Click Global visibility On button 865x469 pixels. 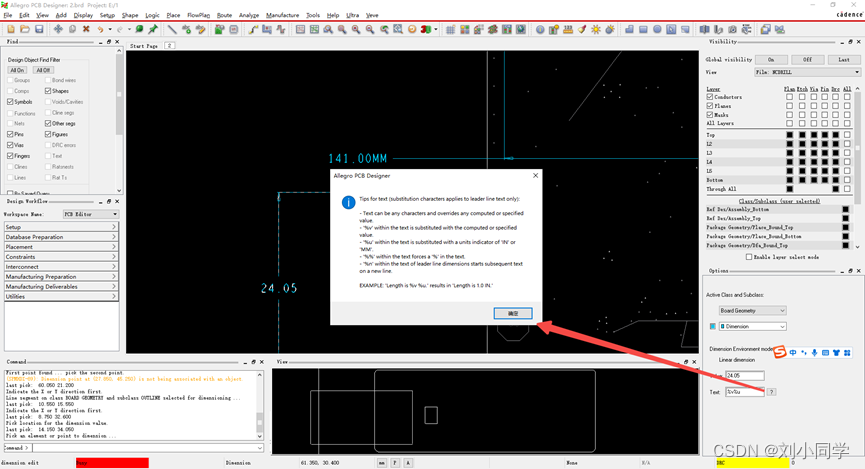coord(771,60)
